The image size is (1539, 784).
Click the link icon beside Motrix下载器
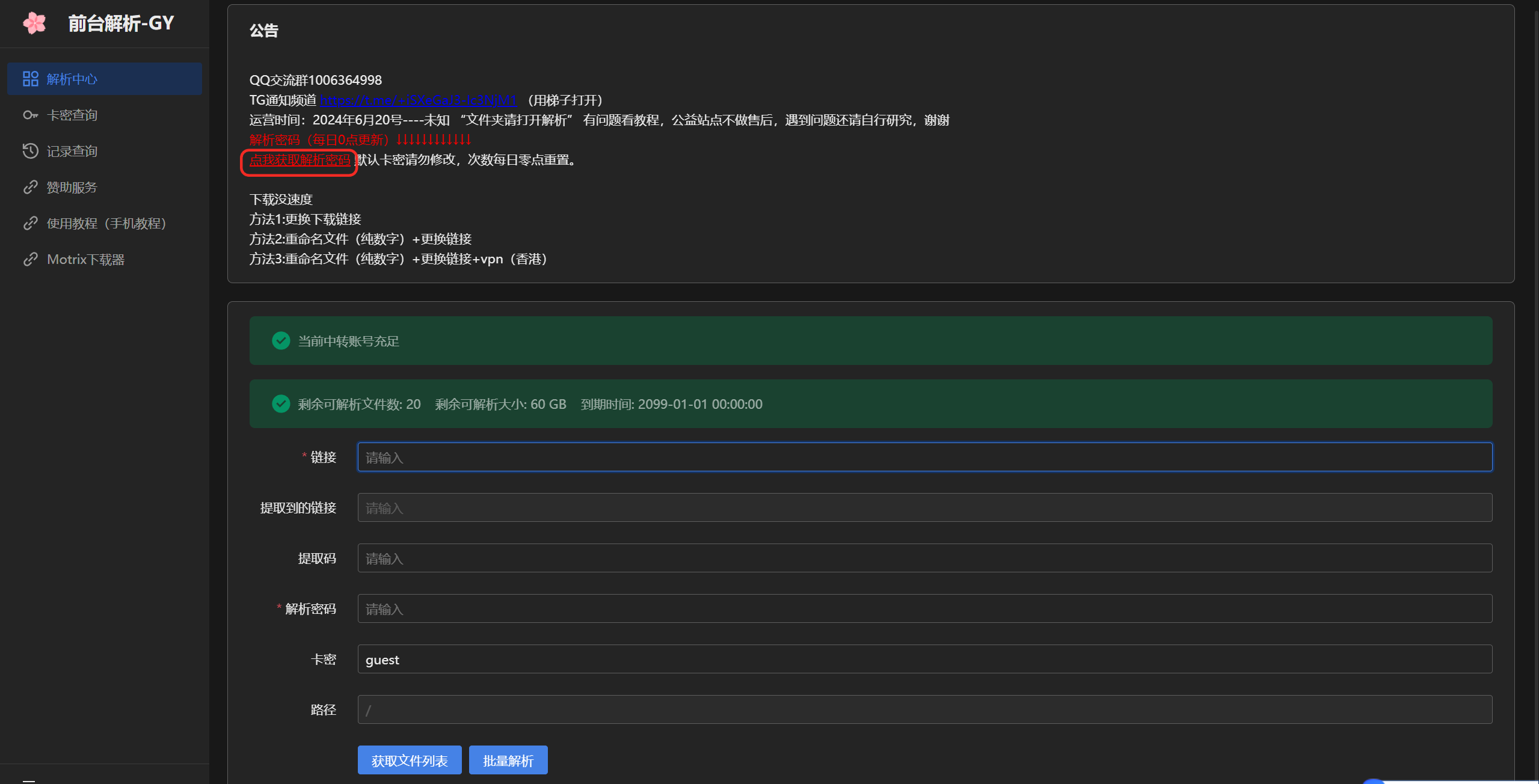point(30,259)
